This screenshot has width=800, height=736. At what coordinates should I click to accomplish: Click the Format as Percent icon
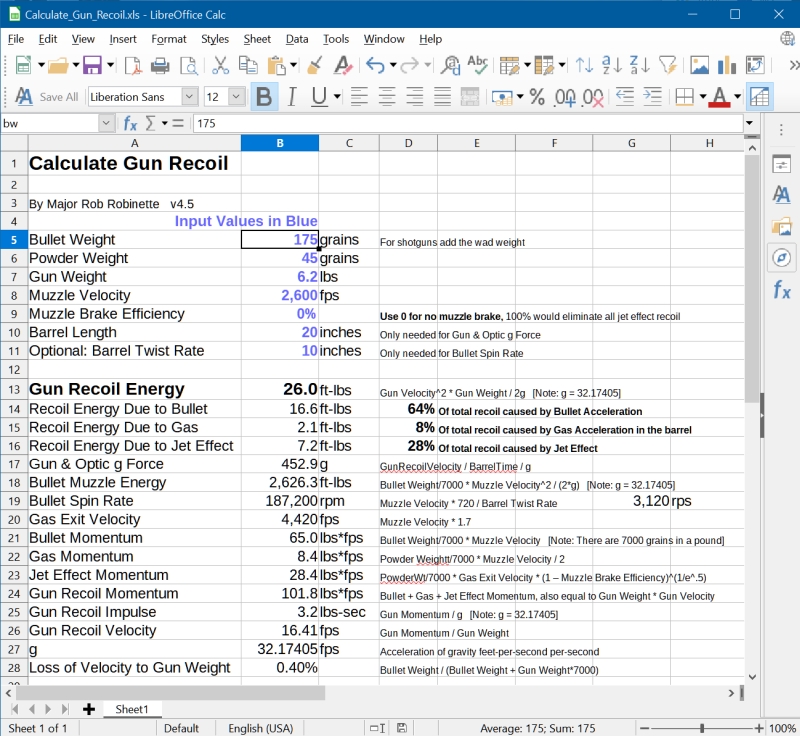click(537, 97)
